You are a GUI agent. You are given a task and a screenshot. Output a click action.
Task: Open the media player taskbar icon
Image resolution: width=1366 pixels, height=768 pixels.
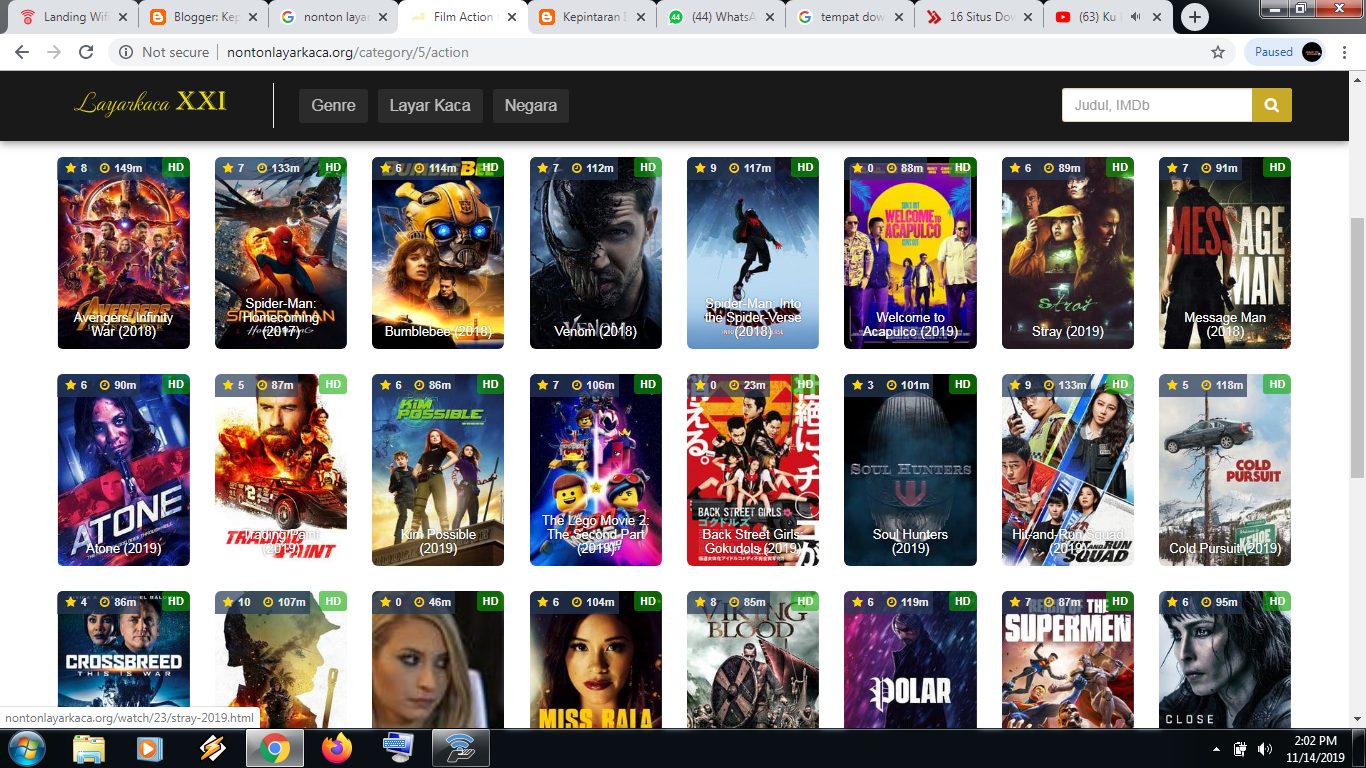(151, 748)
